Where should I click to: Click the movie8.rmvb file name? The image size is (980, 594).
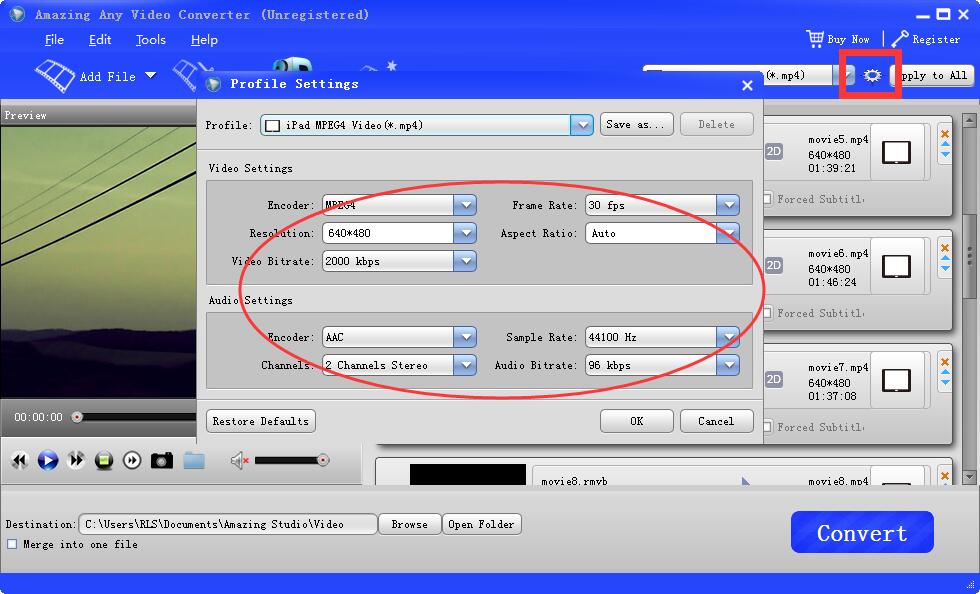coord(574,481)
